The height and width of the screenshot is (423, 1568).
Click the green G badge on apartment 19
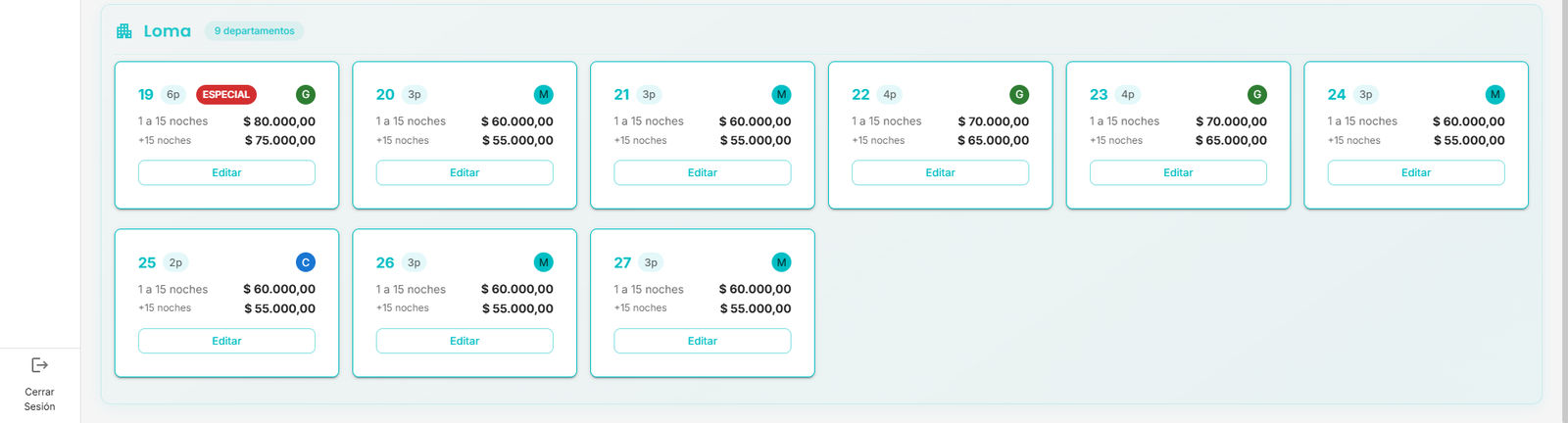coord(306,95)
